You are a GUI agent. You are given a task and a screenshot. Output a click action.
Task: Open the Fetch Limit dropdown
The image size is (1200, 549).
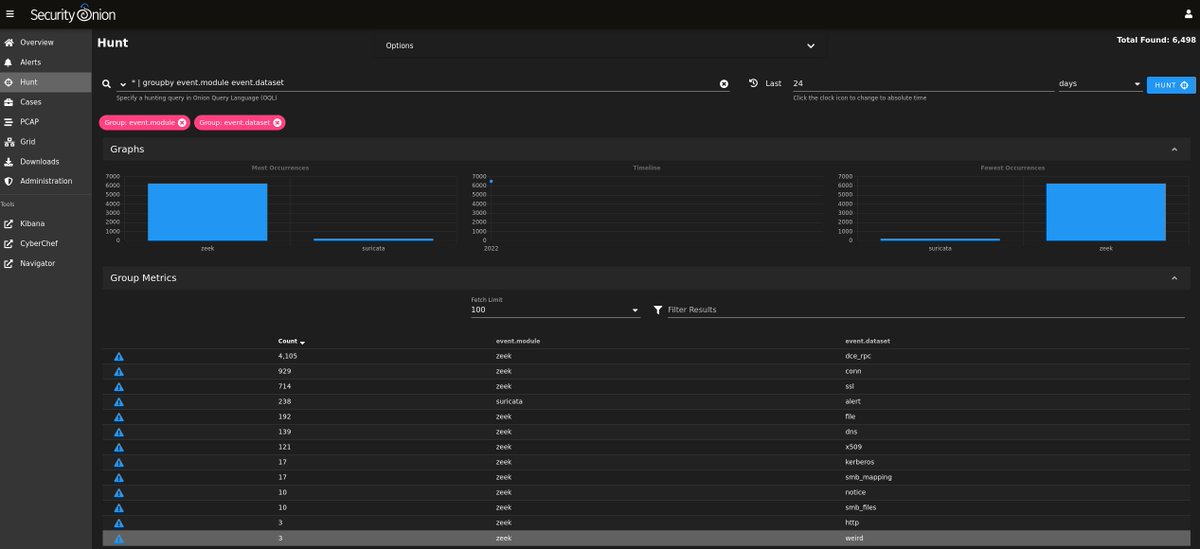[x=555, y=310]
